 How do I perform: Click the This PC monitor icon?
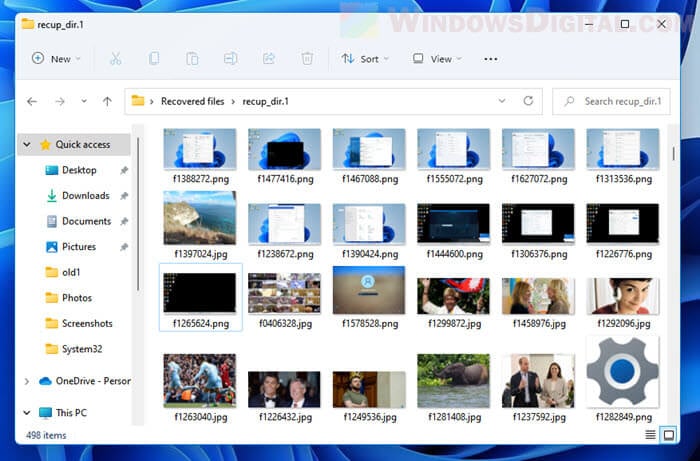point(45,413)
